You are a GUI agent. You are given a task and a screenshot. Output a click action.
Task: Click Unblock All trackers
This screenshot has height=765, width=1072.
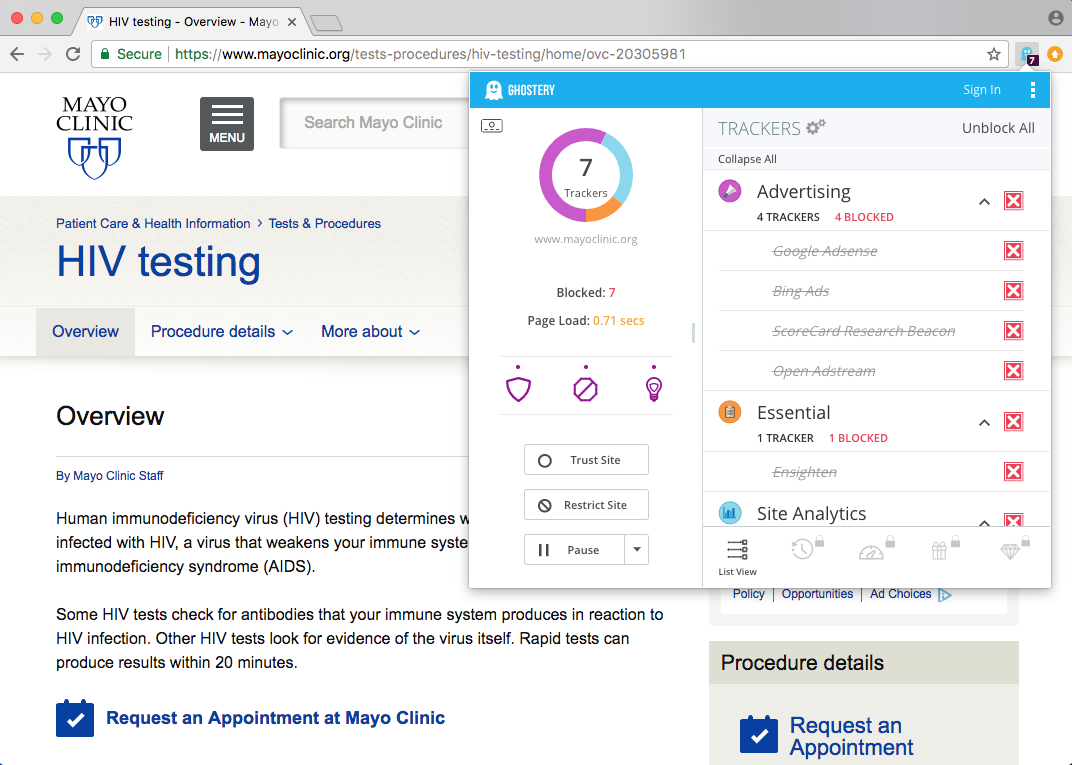point(998,128)
